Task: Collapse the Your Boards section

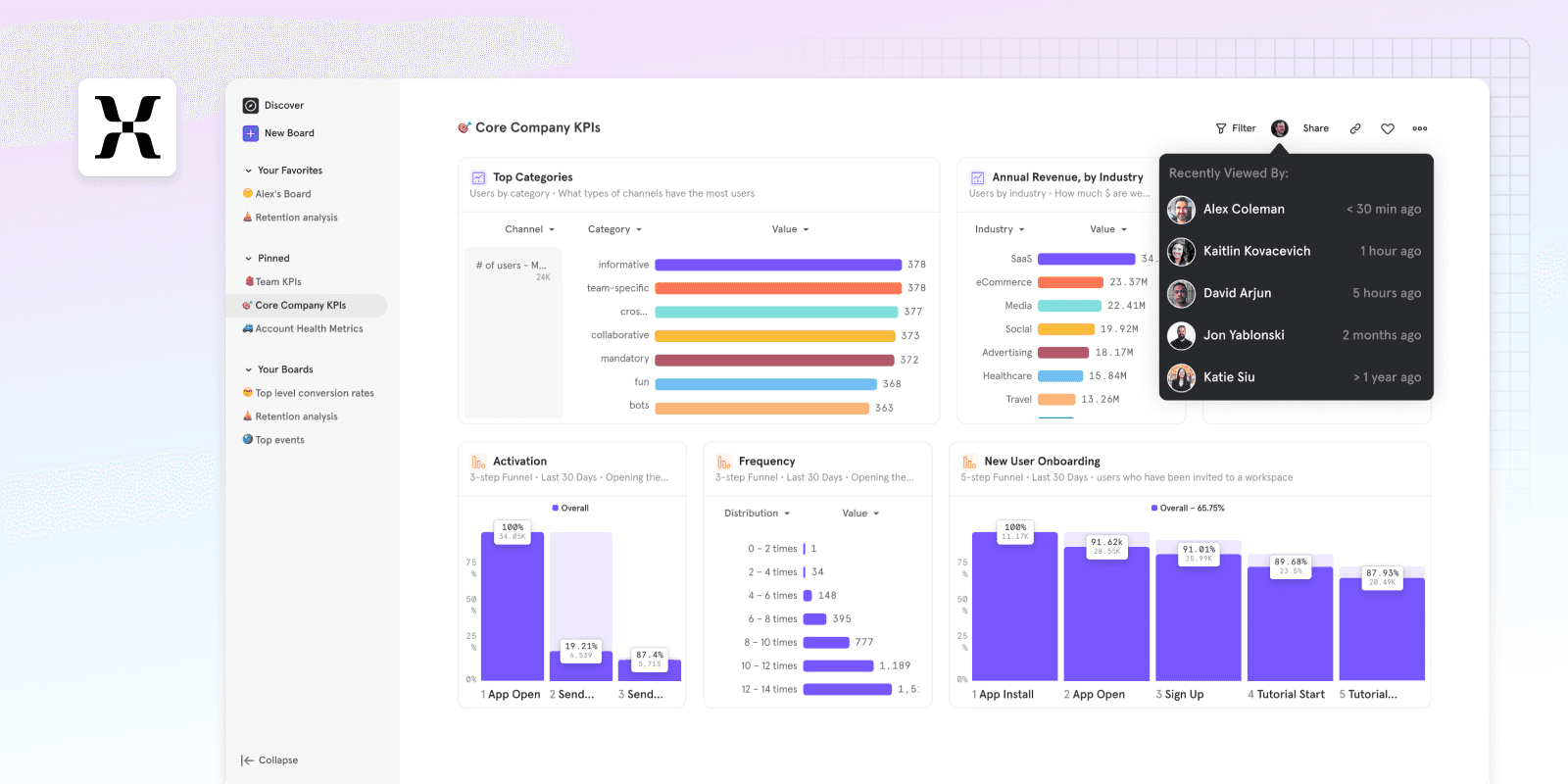Action: [x=249, y=369]
